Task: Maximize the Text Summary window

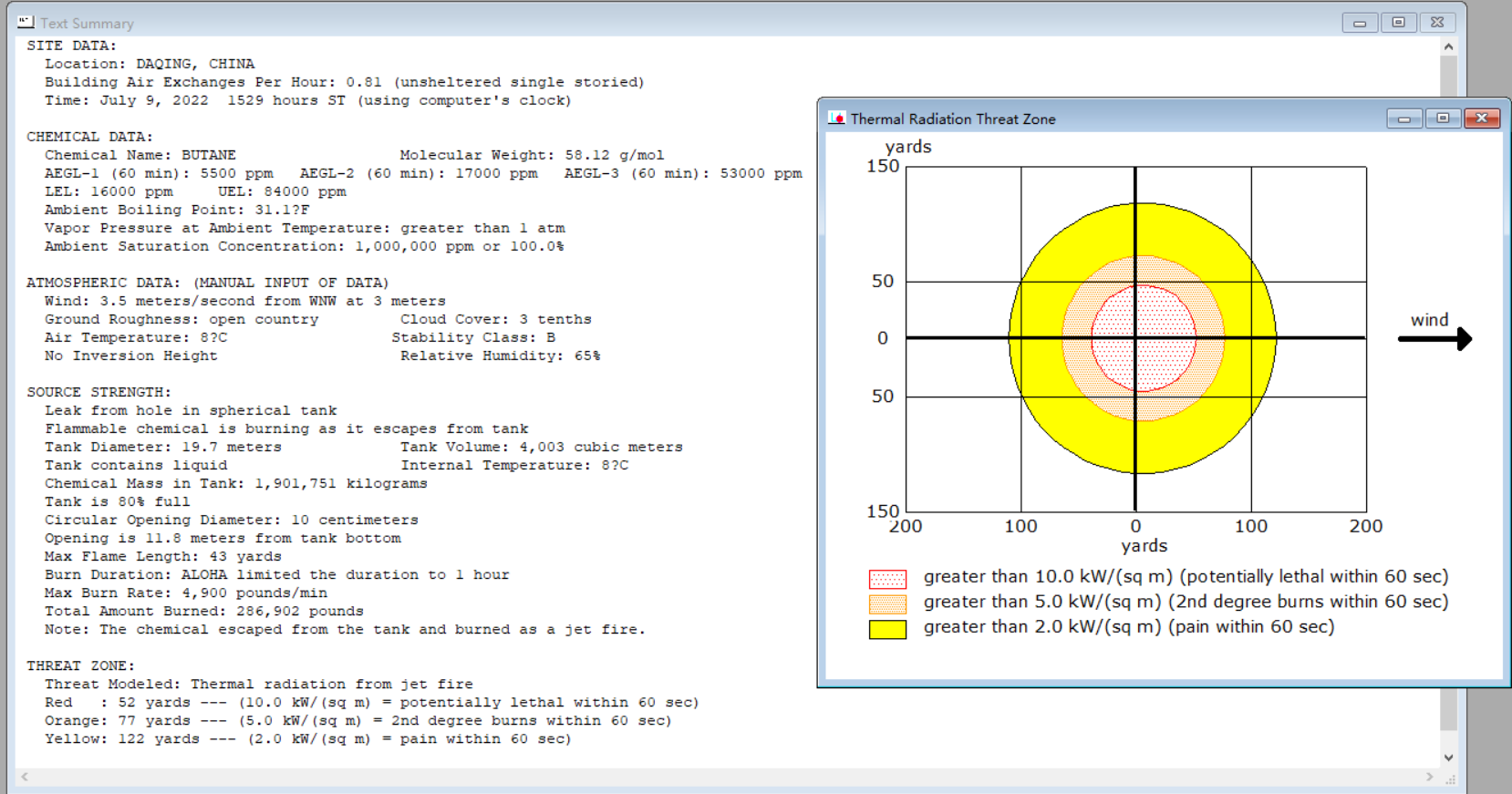Action: coord(1398,23)
